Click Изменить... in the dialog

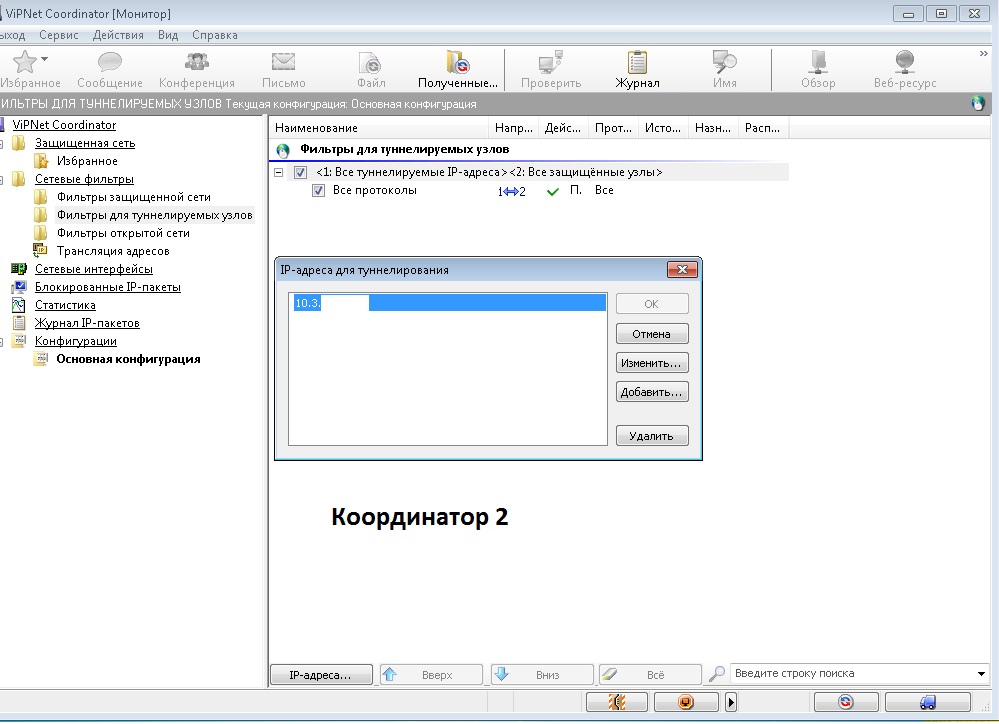coord(652,363)
